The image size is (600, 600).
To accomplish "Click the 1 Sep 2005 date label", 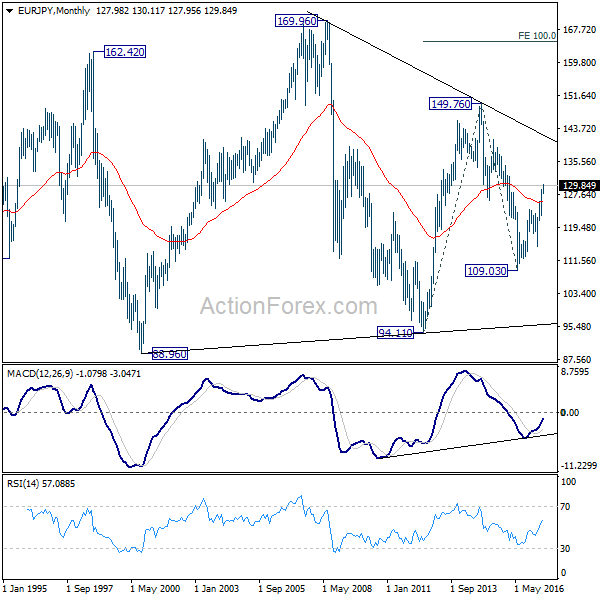I will point(282,589).
